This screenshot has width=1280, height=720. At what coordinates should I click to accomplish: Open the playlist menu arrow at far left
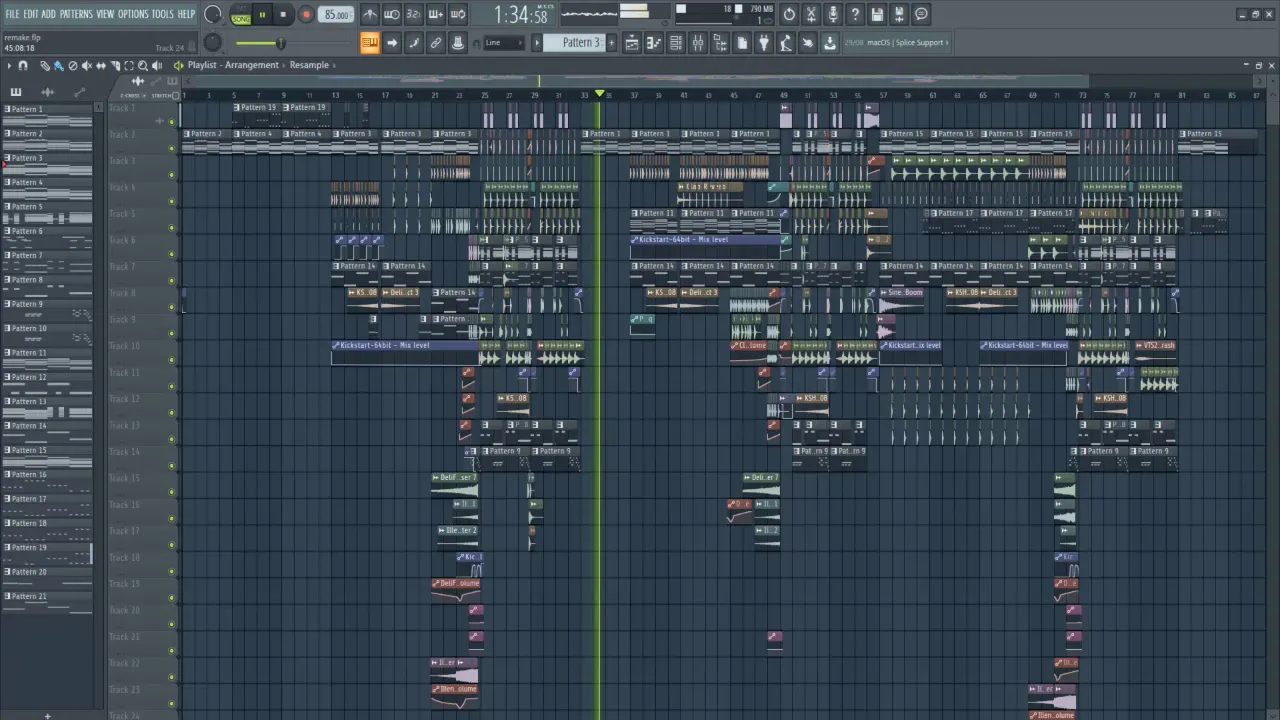9,65
